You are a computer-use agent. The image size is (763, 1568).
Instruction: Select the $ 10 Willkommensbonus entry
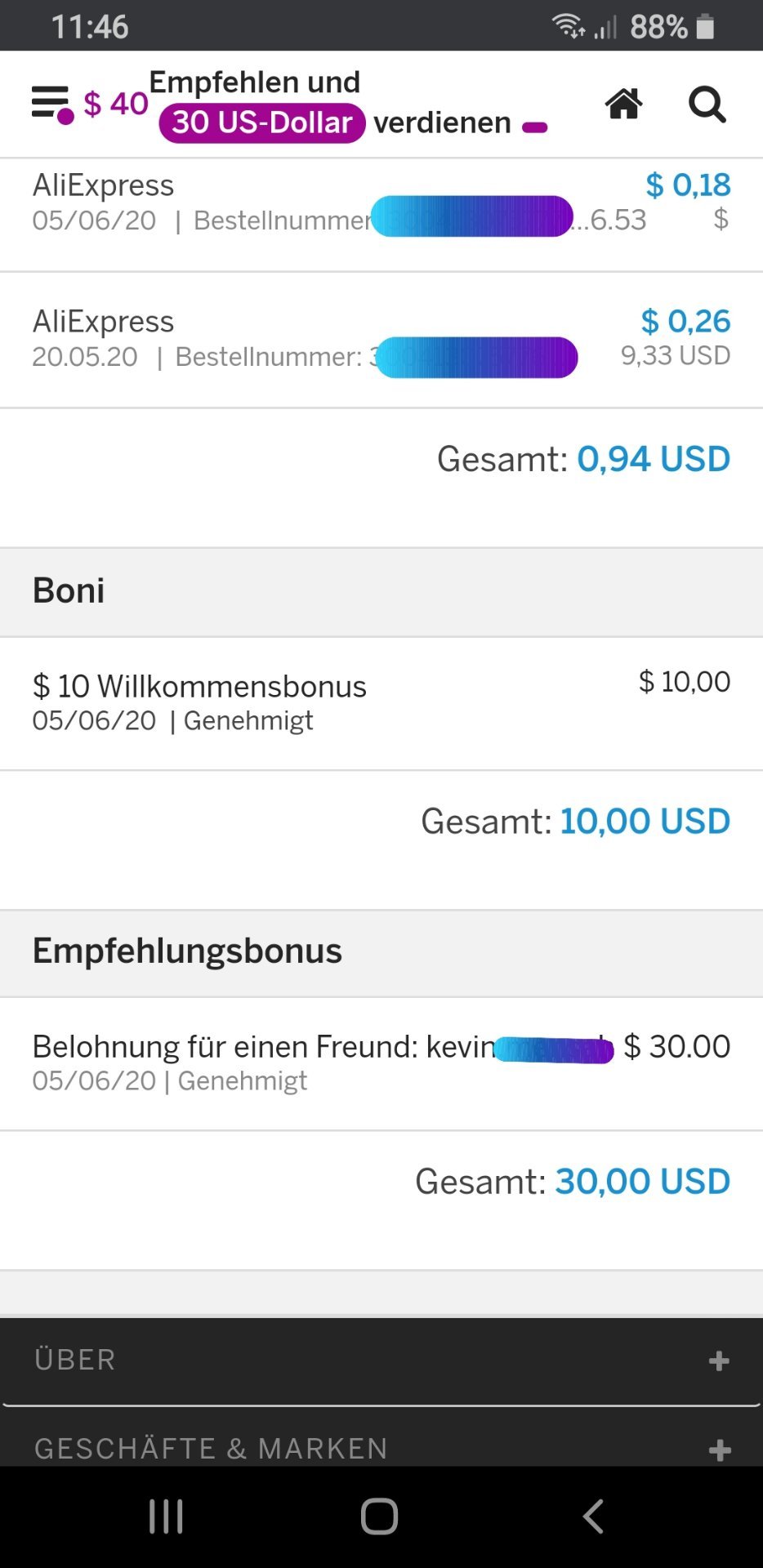(381, 703)
